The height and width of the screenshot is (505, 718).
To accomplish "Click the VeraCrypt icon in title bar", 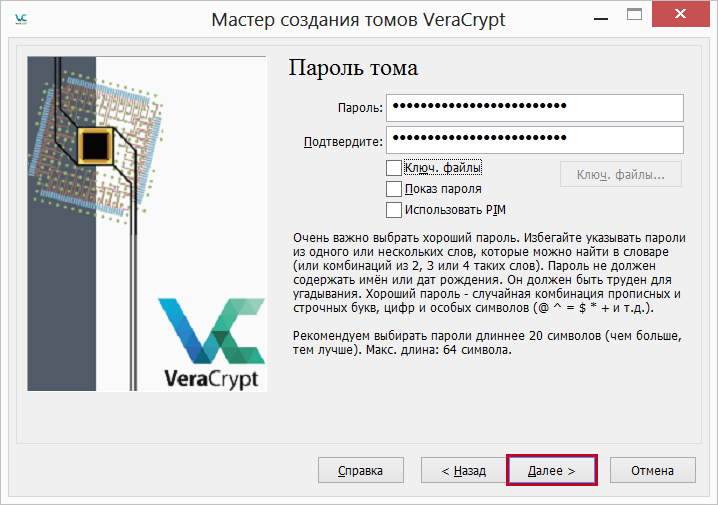I will [21, 19].
